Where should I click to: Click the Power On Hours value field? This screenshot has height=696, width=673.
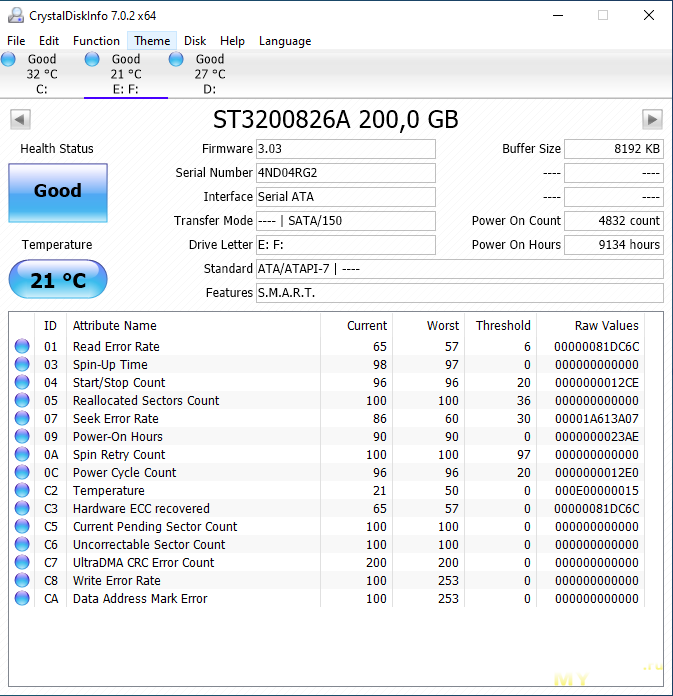(614, 245)
